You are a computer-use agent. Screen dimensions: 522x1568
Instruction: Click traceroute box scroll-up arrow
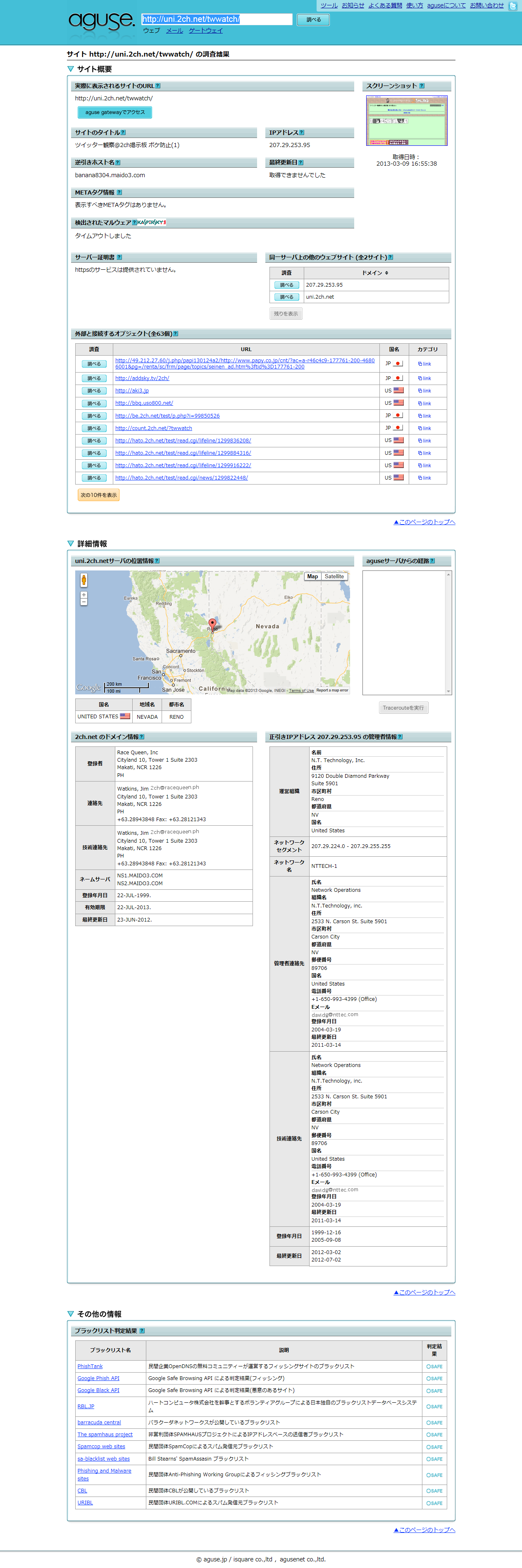449,575
